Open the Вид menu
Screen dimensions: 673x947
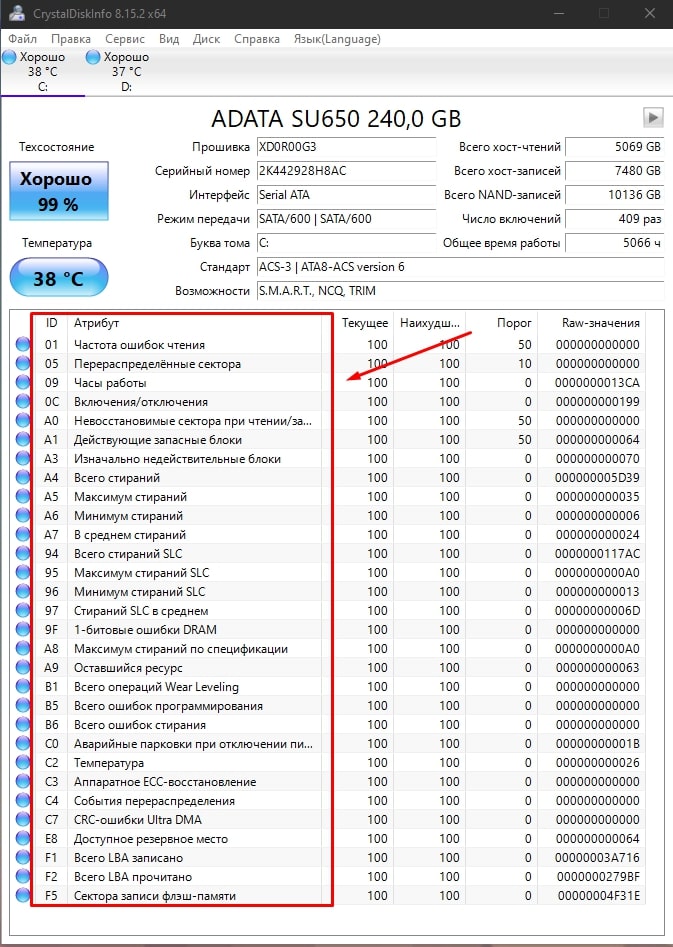coord(169,39)
